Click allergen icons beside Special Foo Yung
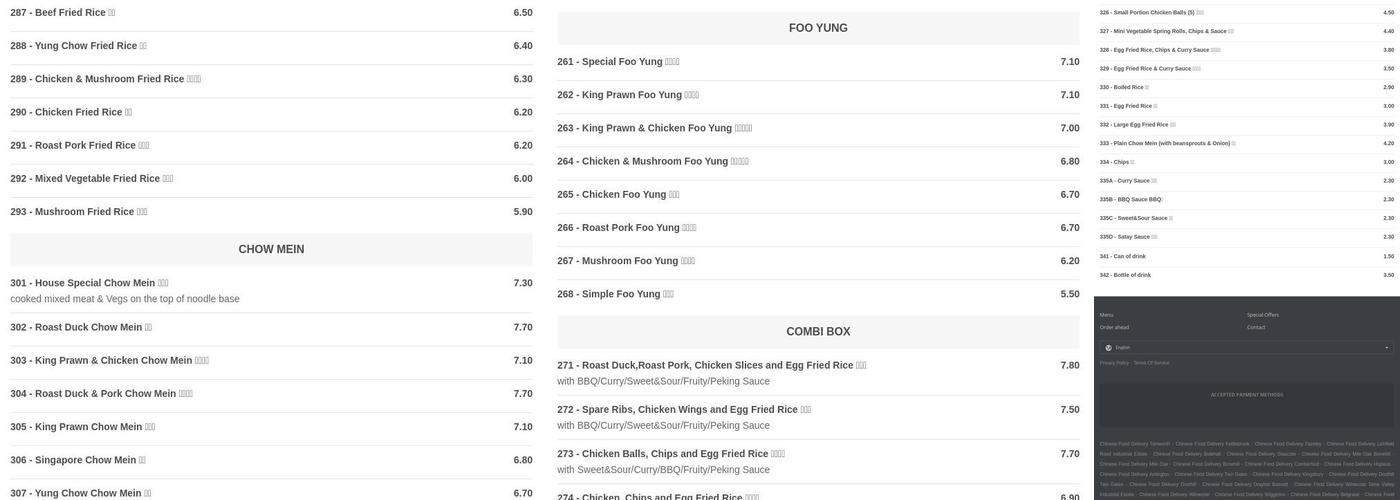This screenshot has width=1400, height=500. click(x=672, y=62)
